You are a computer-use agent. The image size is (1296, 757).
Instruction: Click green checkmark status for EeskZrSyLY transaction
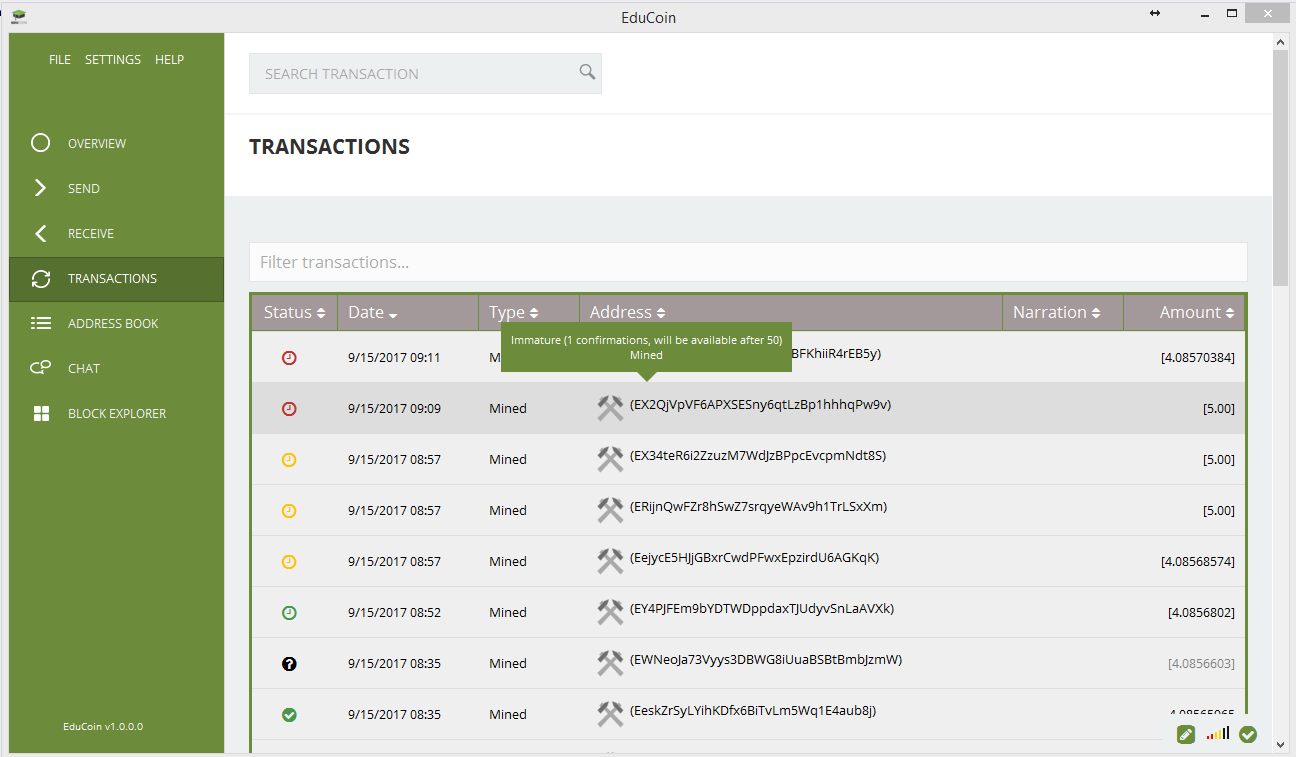pos(289,714)
